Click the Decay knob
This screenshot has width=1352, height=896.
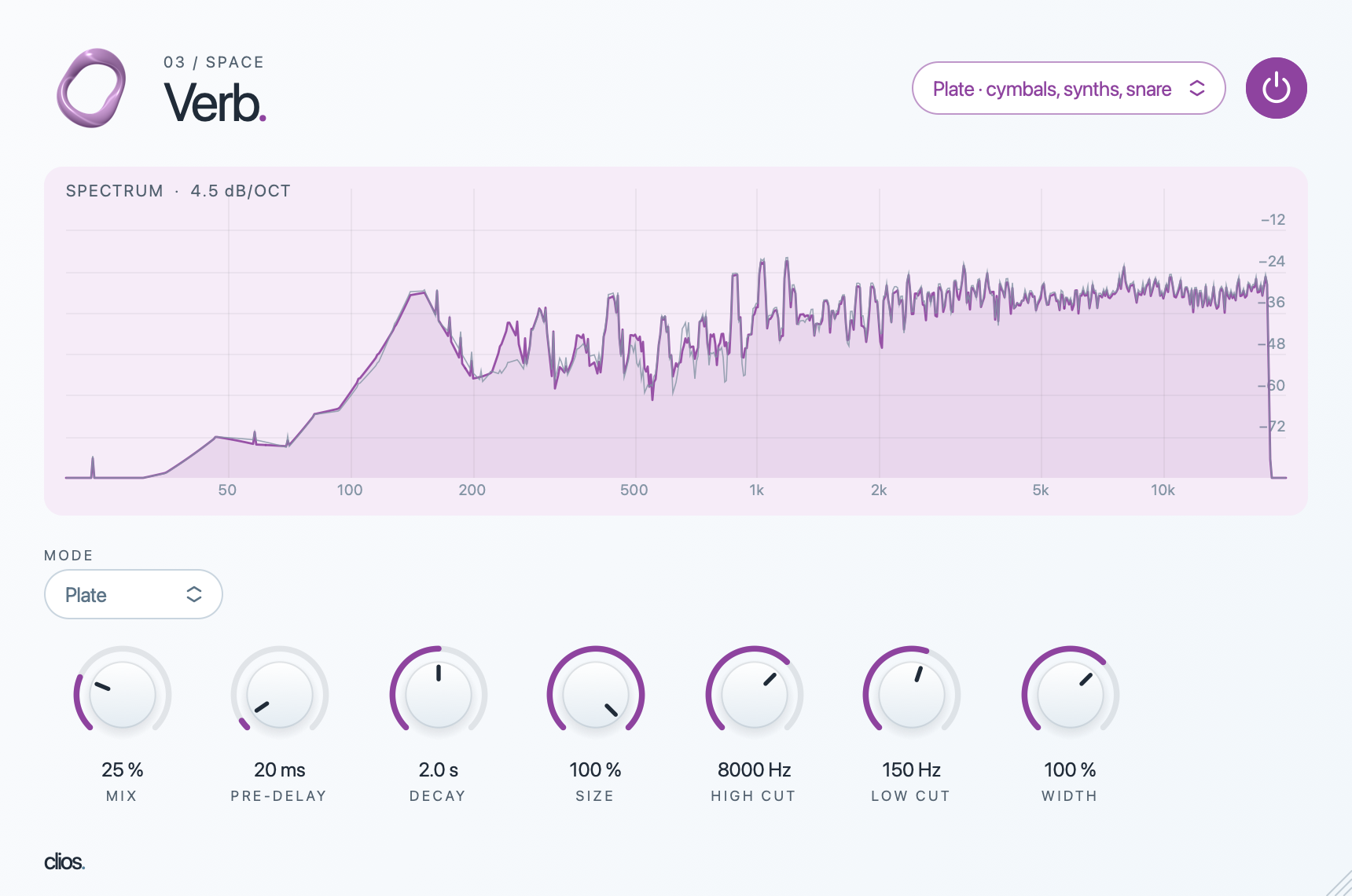coord(439,695)
